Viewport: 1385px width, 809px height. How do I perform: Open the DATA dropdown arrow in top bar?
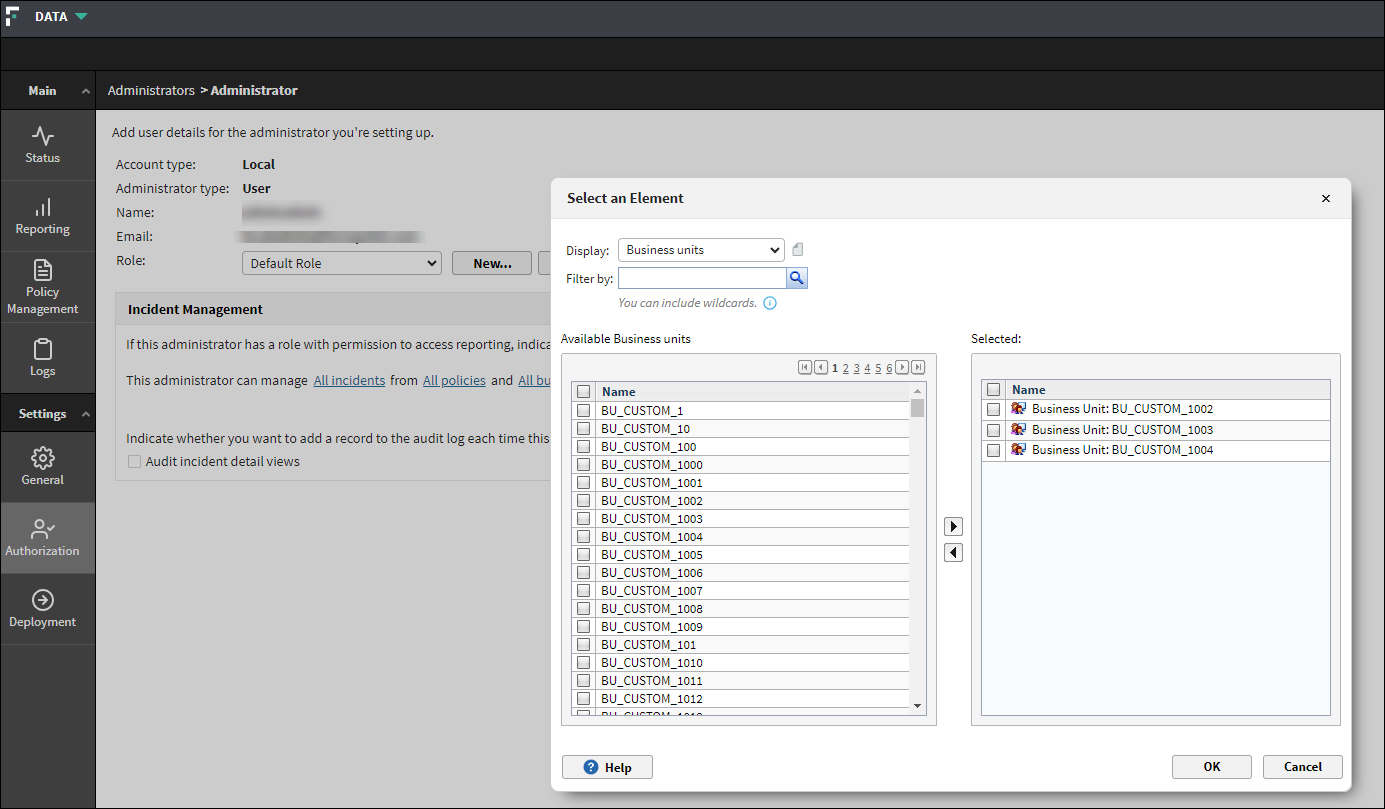pos(81,17)
